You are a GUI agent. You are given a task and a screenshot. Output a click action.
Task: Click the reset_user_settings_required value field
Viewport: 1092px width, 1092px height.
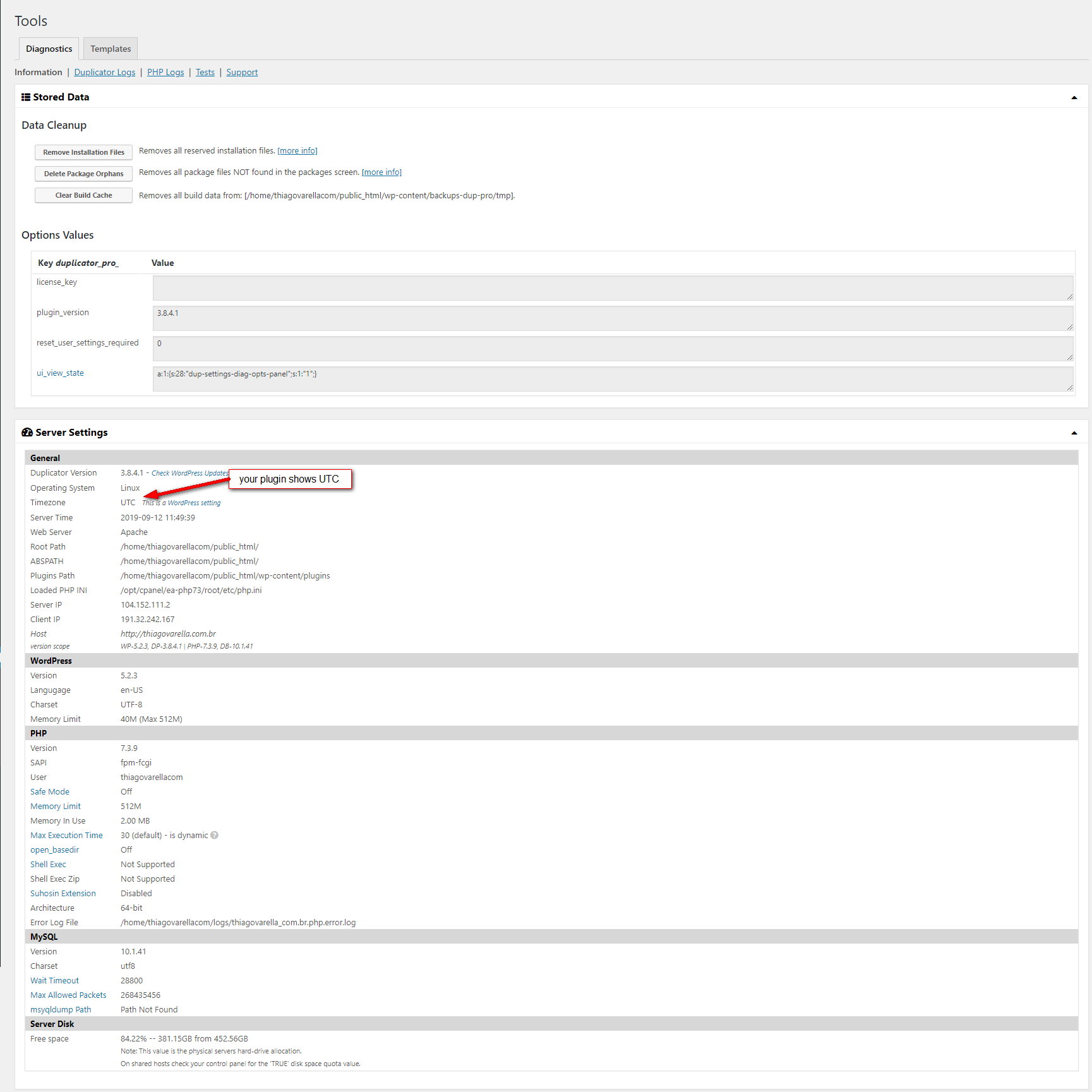pyautogui.click(x=613, y=349)
